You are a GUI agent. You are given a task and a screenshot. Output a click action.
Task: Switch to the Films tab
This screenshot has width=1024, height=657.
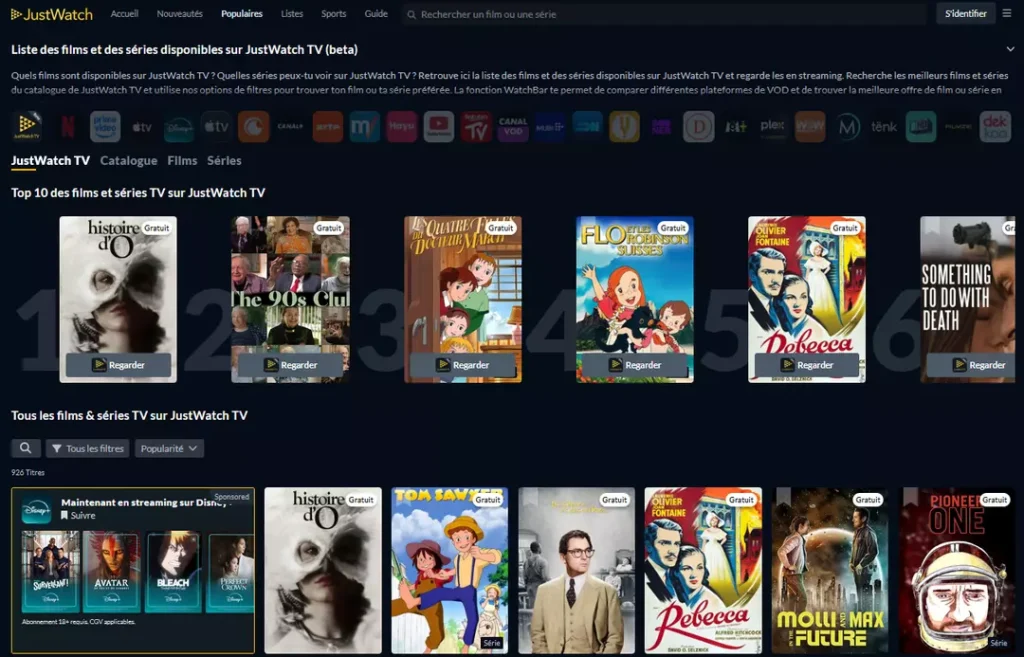click(182, 161)
